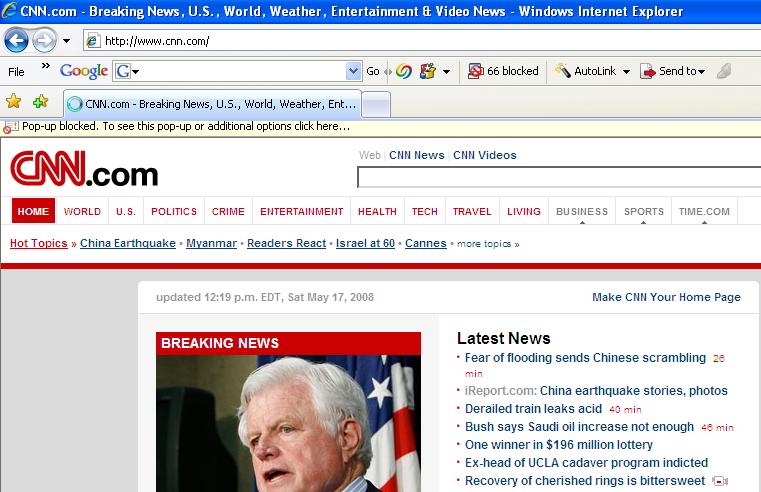Expand the Google search box dropdown
761x492 pixels.
coord(353,71)
